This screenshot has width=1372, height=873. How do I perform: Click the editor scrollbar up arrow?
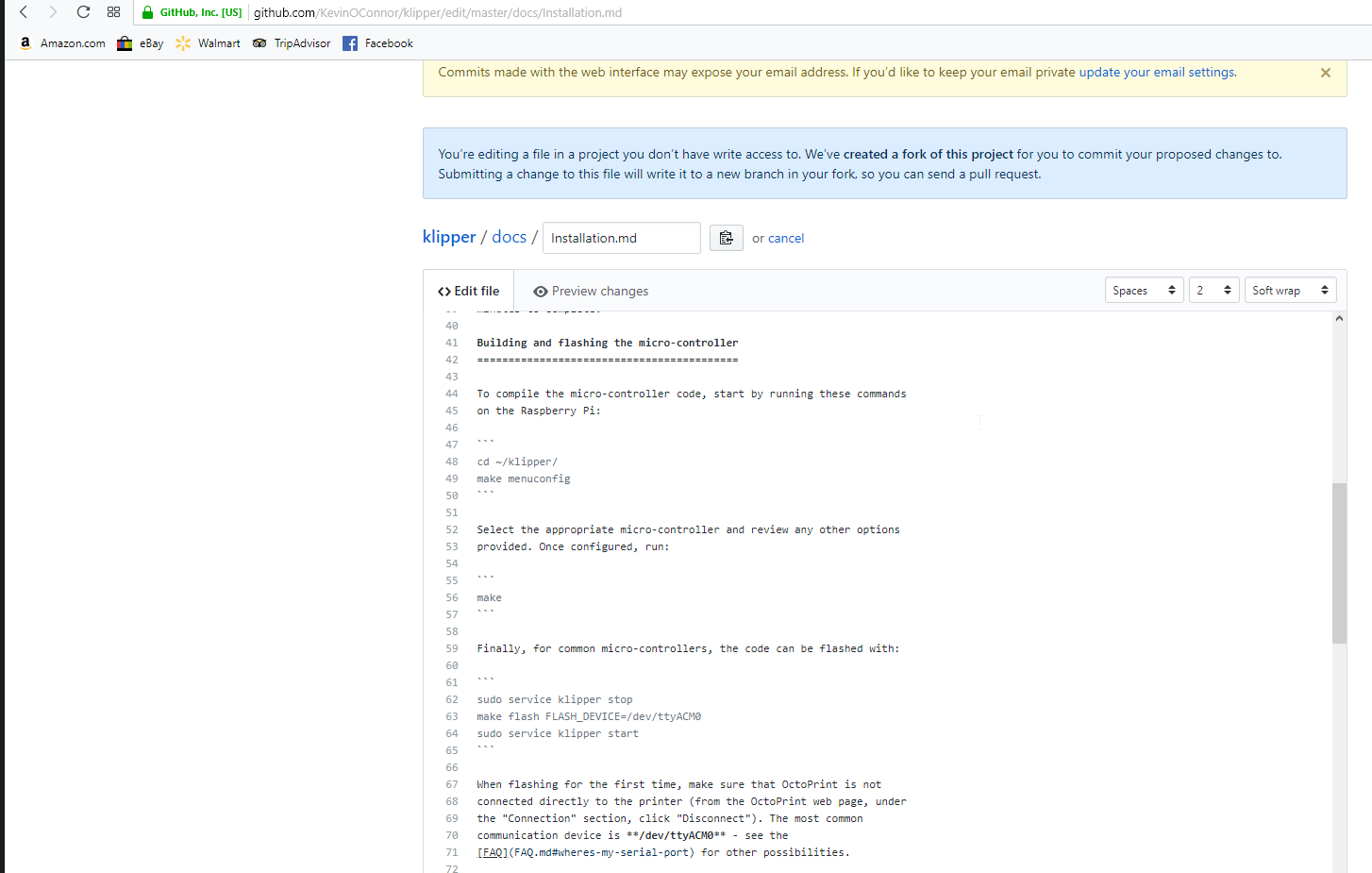tap(1339, 319)
